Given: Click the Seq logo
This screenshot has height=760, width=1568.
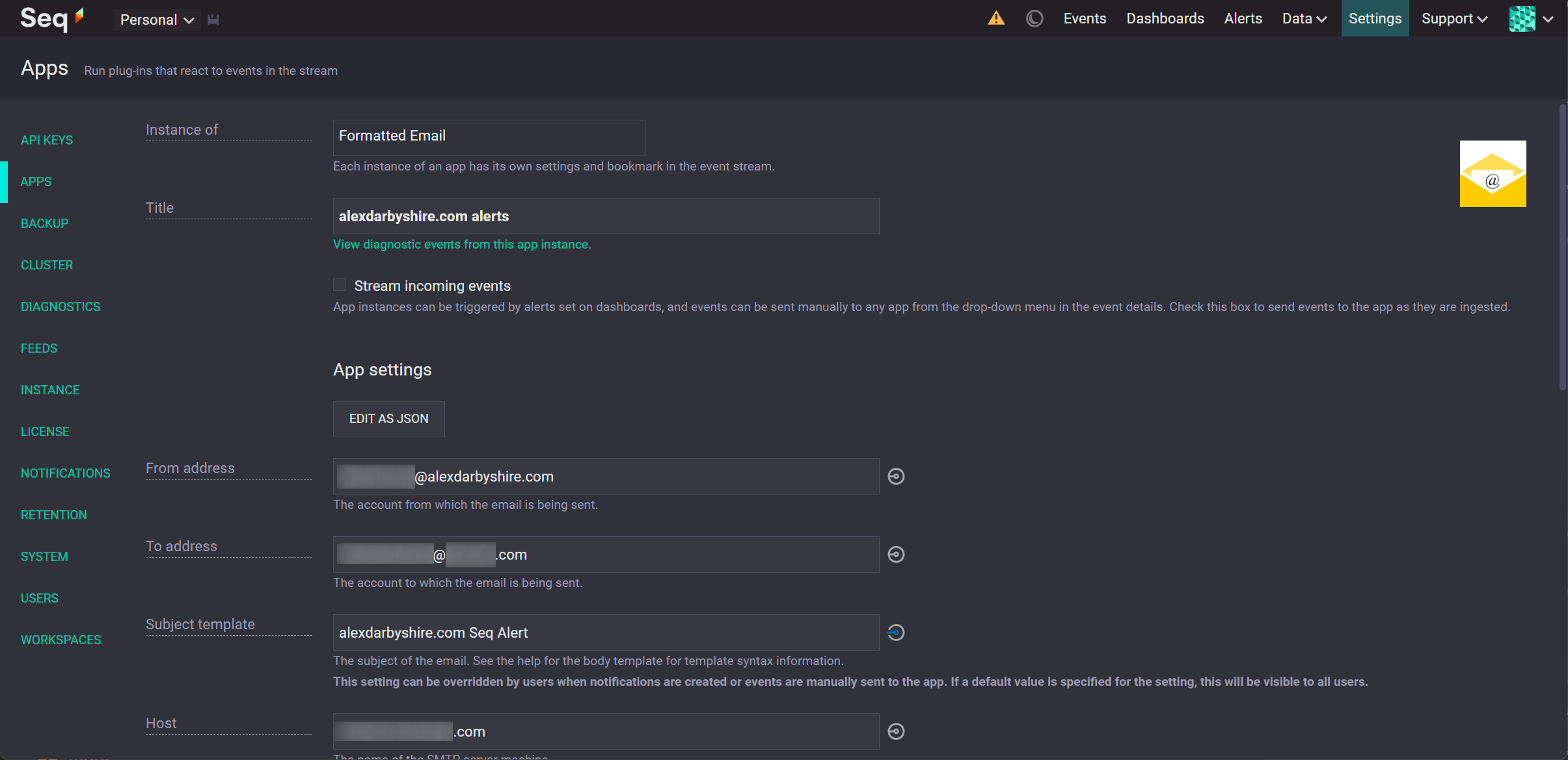Looking at the screenshot, I should click(x=52, y=18).
